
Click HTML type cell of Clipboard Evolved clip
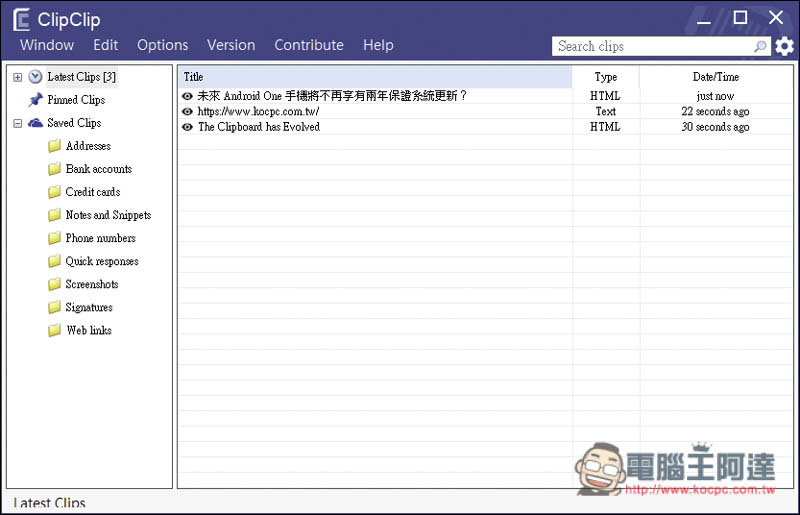click(606, 127)
